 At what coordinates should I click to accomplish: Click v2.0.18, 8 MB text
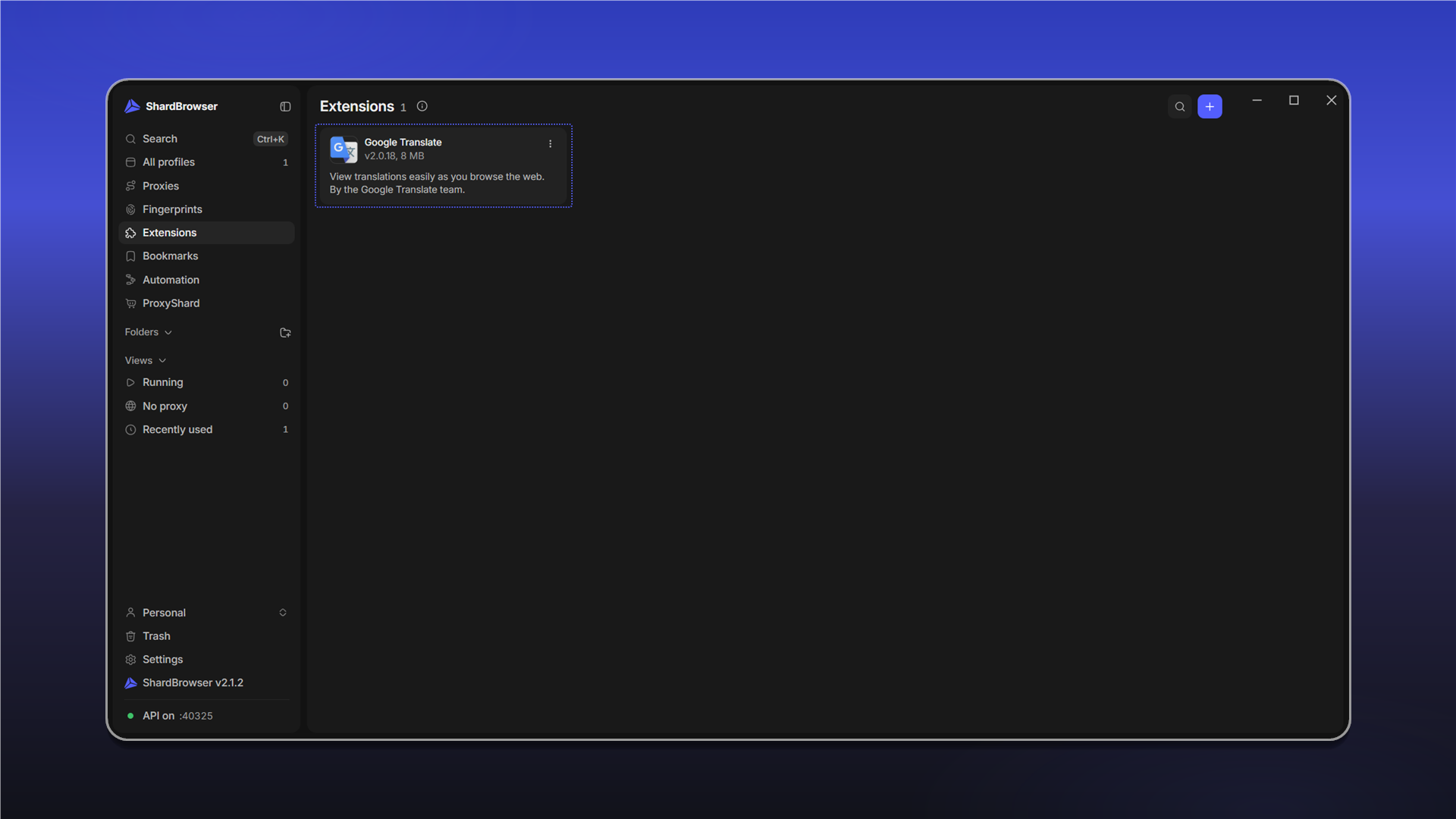tap(394, 156)
